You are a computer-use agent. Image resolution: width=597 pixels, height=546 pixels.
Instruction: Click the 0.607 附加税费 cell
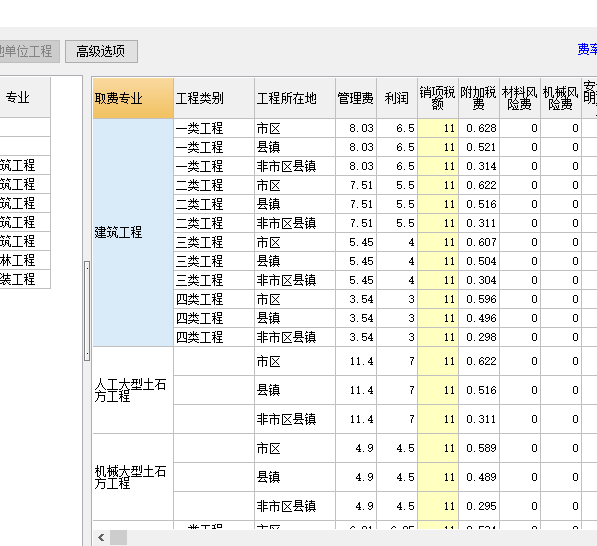point(479,242)
